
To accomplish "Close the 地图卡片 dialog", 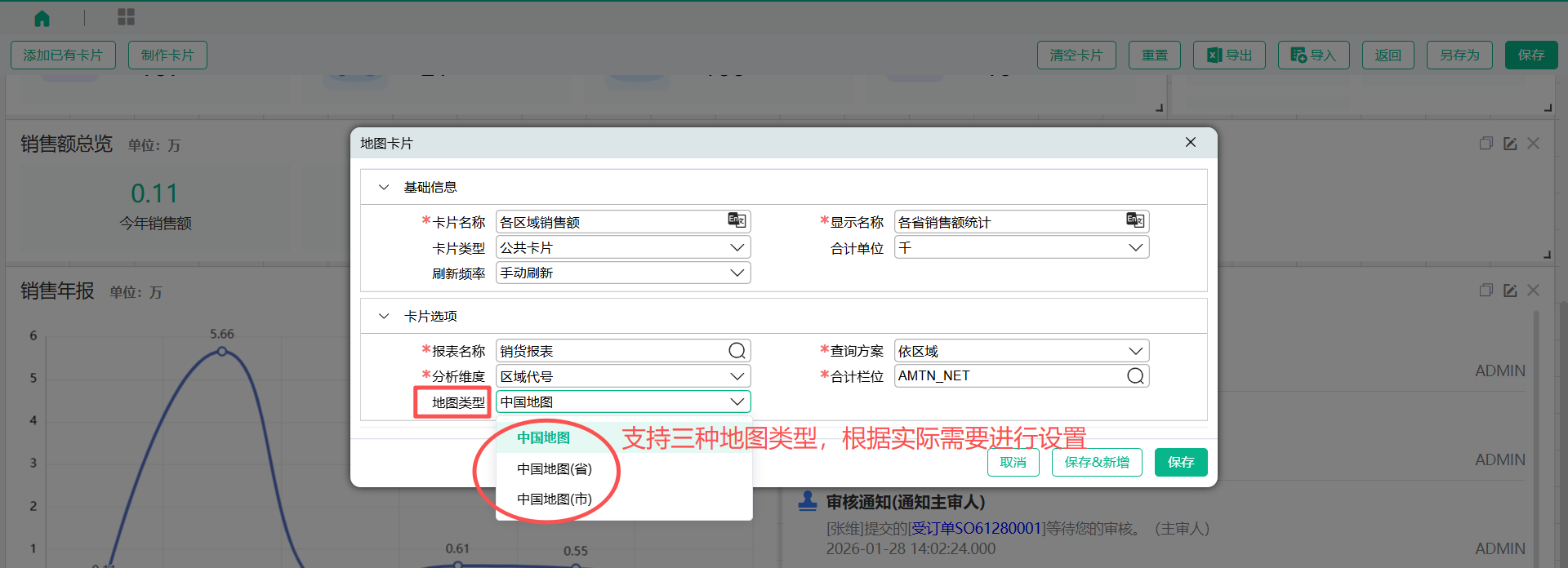I will coord(1190,142).
